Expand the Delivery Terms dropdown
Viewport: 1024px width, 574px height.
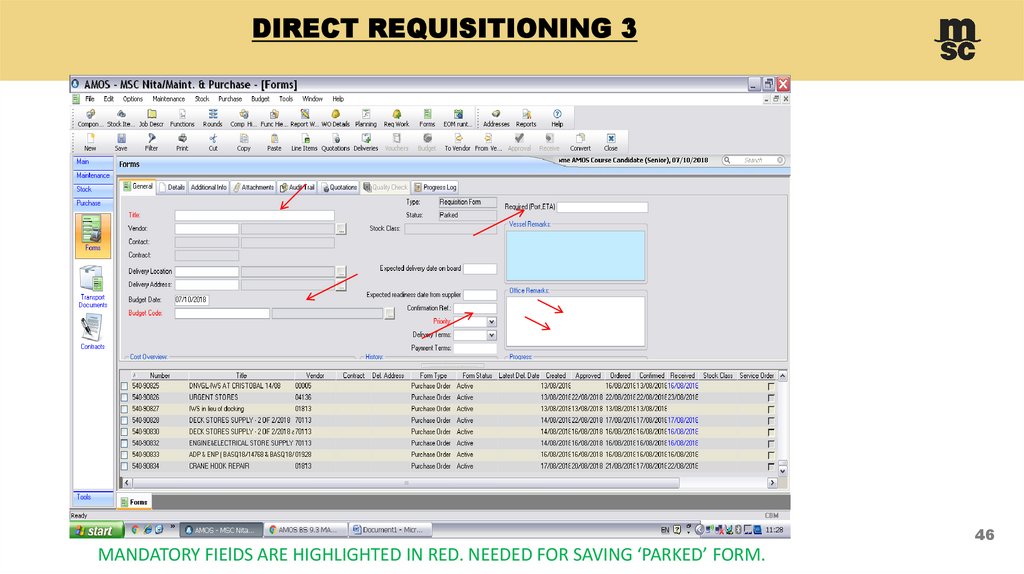(491, 335)
